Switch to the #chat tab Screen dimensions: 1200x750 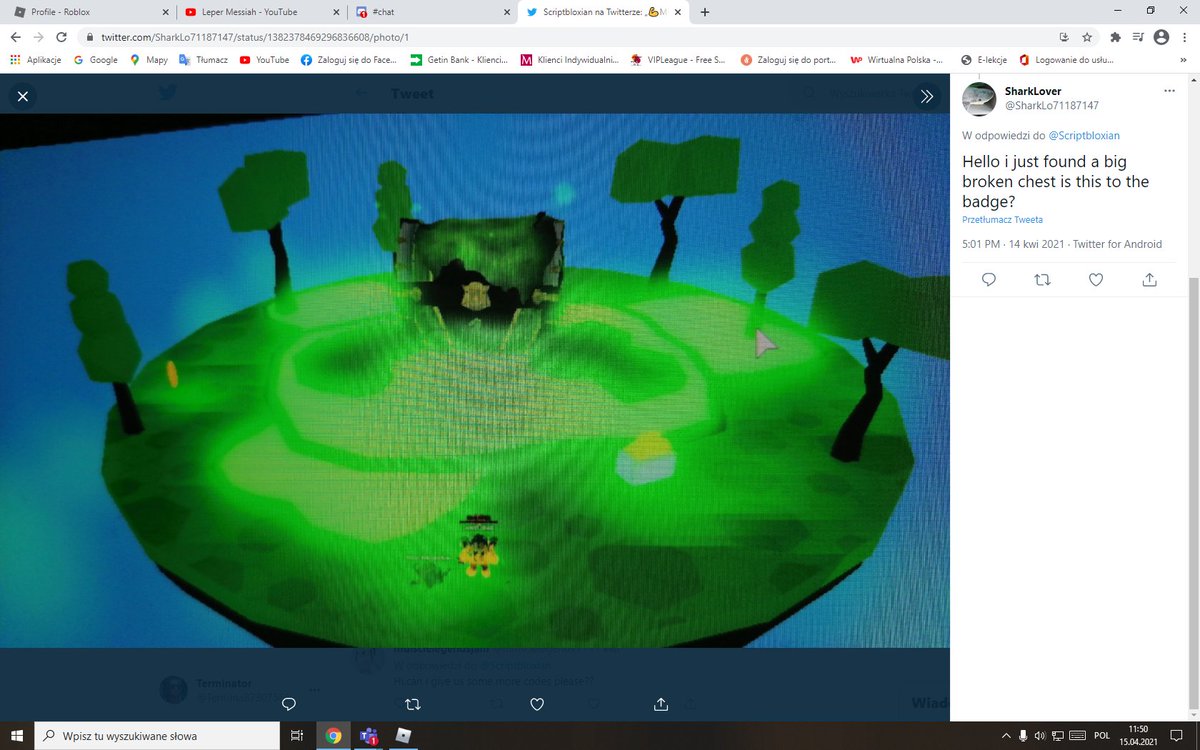tap(432, 12)
